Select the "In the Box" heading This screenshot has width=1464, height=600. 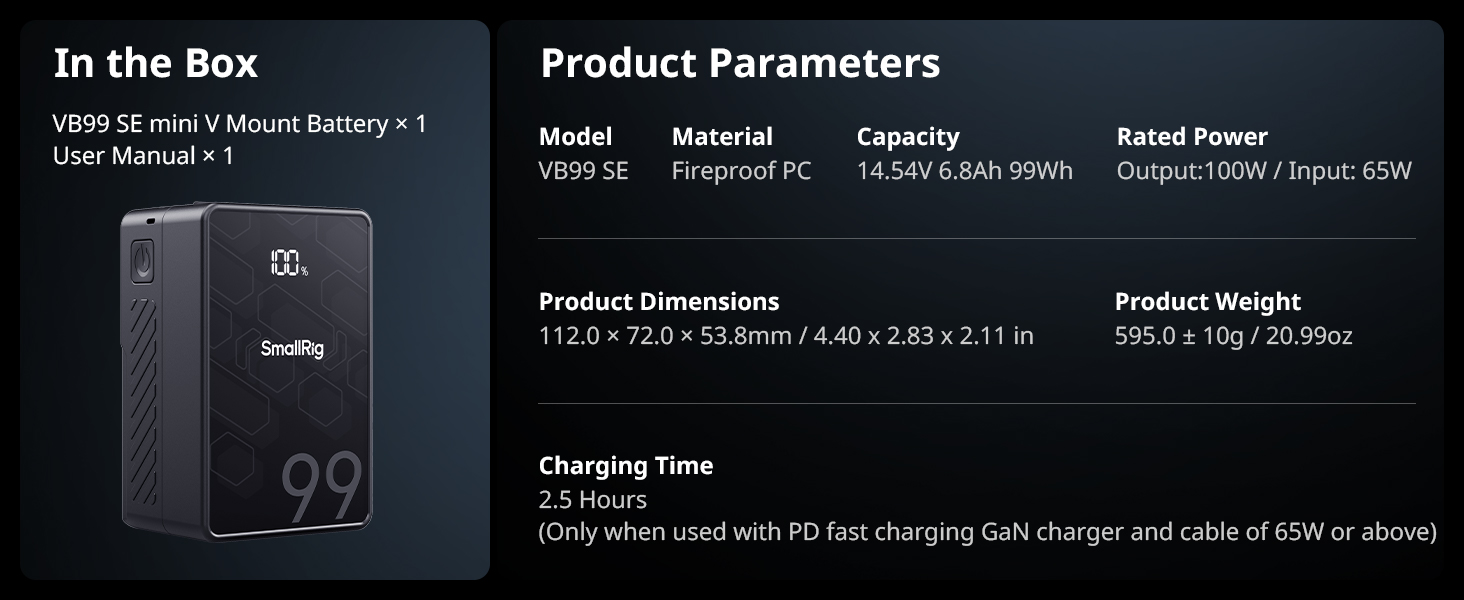coord(155,63)
